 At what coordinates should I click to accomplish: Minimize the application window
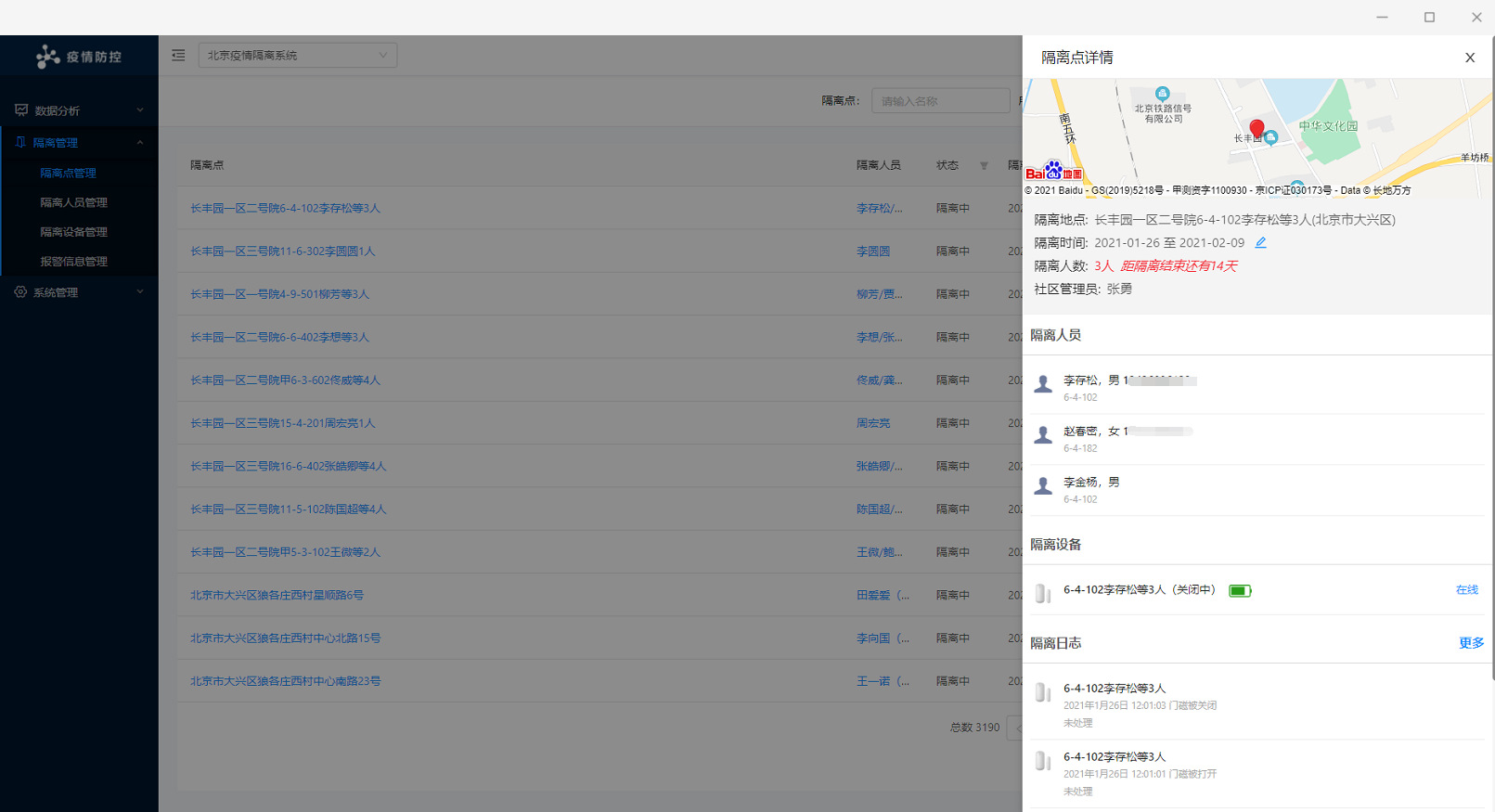pos(1382,17)
